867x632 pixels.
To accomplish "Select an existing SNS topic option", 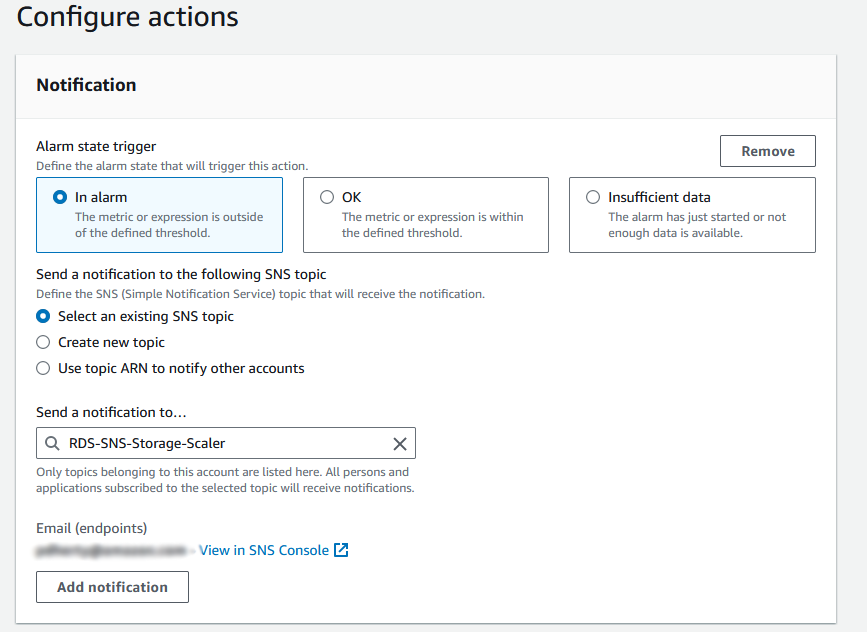I will [x=43, y=315].
